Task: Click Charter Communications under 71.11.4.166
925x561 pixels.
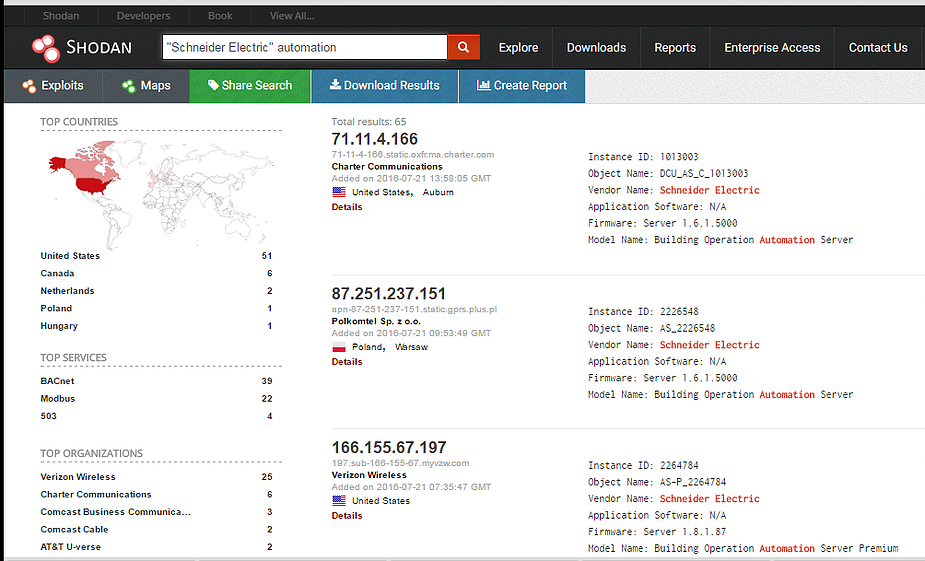Action: (x=387, y=167)
